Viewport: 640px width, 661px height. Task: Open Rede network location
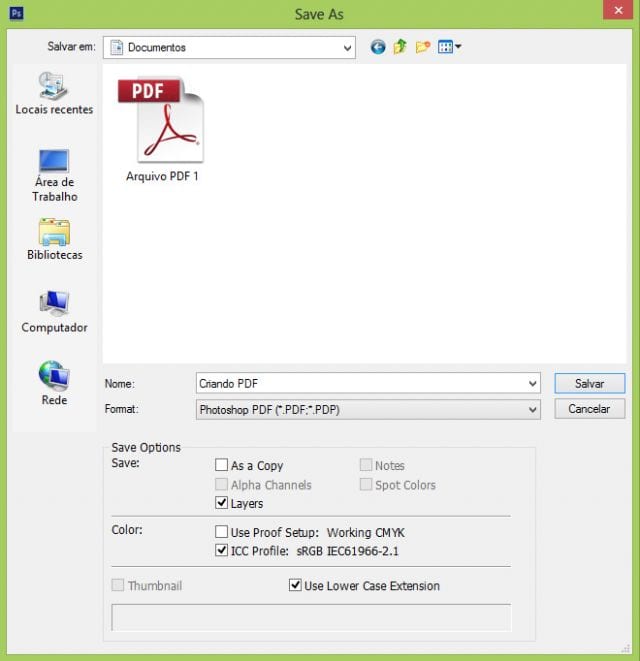pos(54,383)
